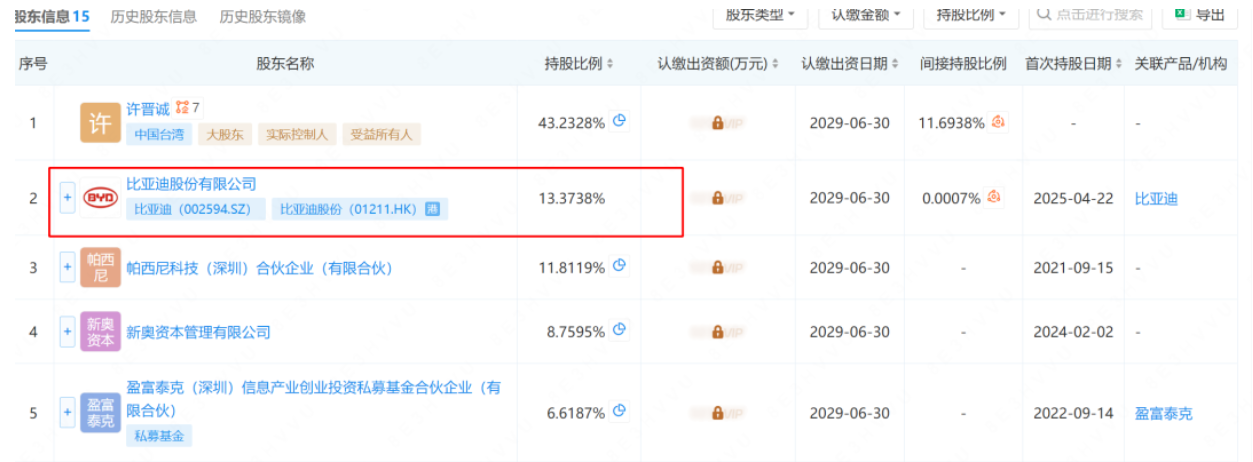The image size is (1253, 462).
Task: Open 盈富泰克（深圳）信息产业 fund link
Action: pyautogui.click(x=313, y=399)
